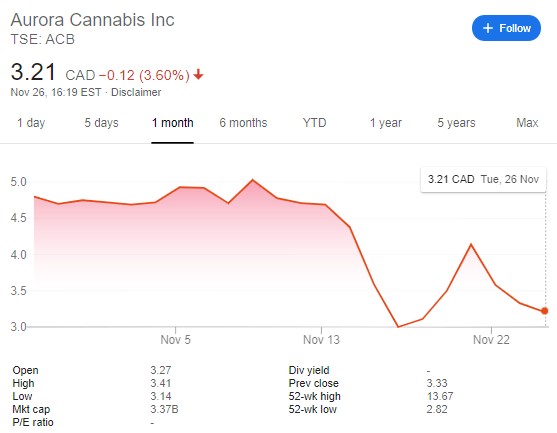
Task: Click the red dot at chart end
Action: click(545, 311)
